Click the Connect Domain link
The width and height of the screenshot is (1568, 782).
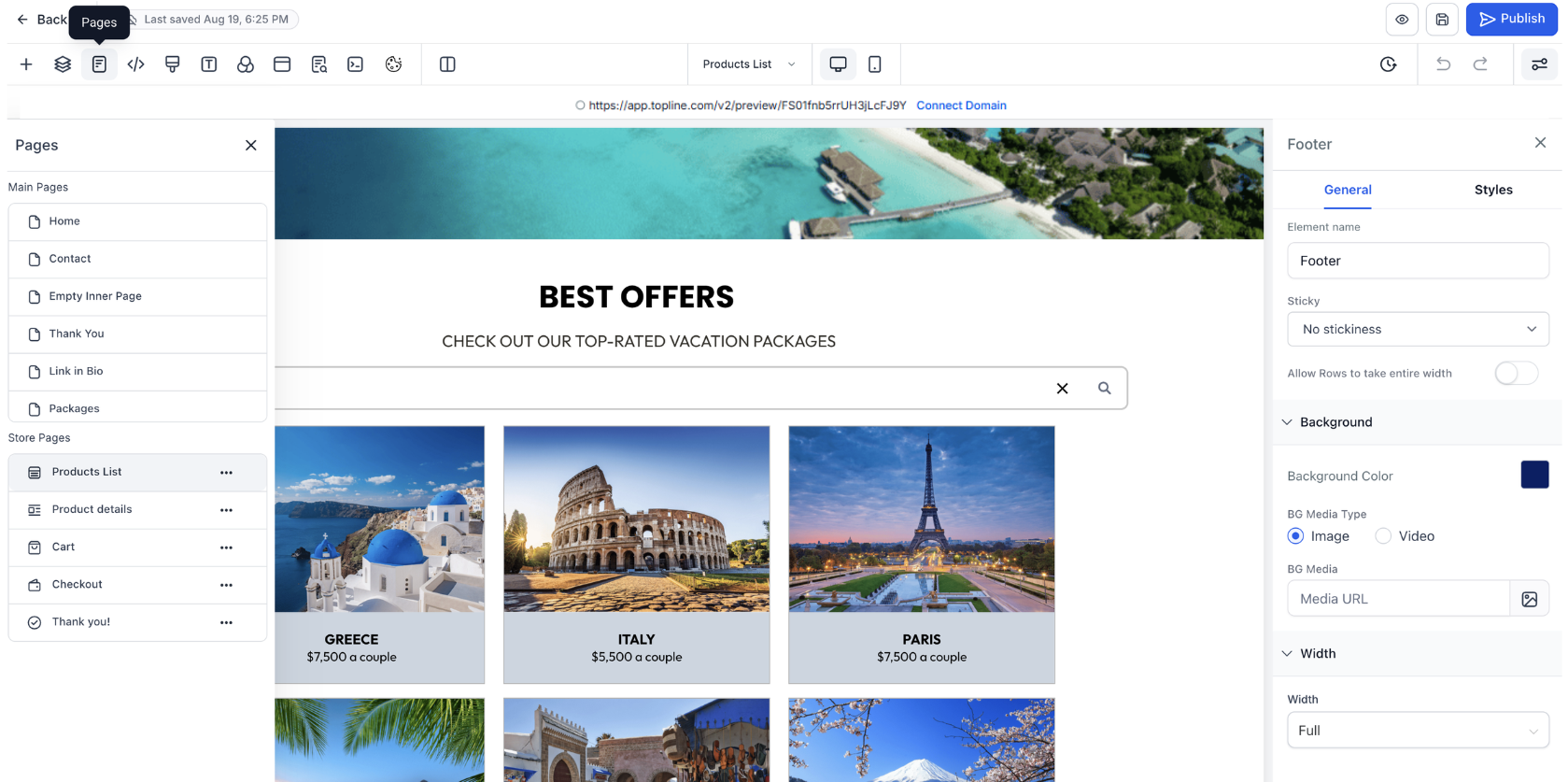coord(961,106)
